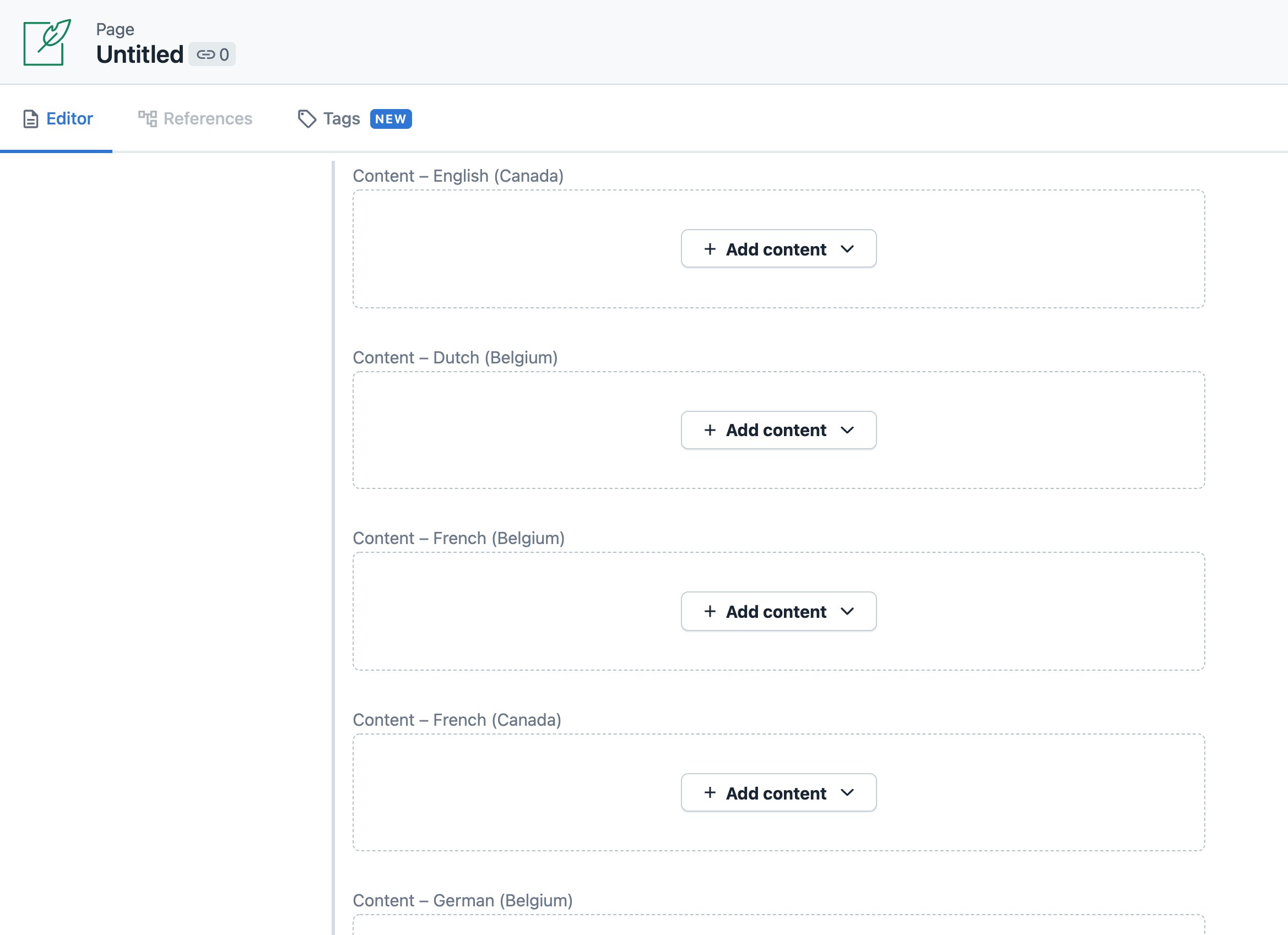Open the Add content dropdown for English (Canada)
Screen dimensions: 1288x935
(848, 249)
